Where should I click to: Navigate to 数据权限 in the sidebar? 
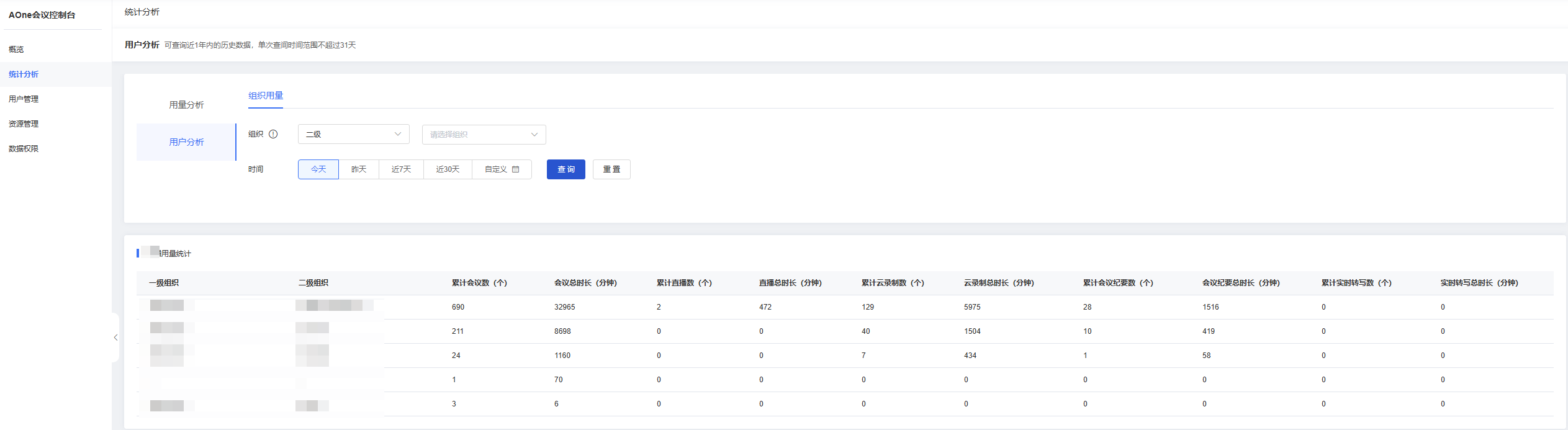tap(24, 149)
